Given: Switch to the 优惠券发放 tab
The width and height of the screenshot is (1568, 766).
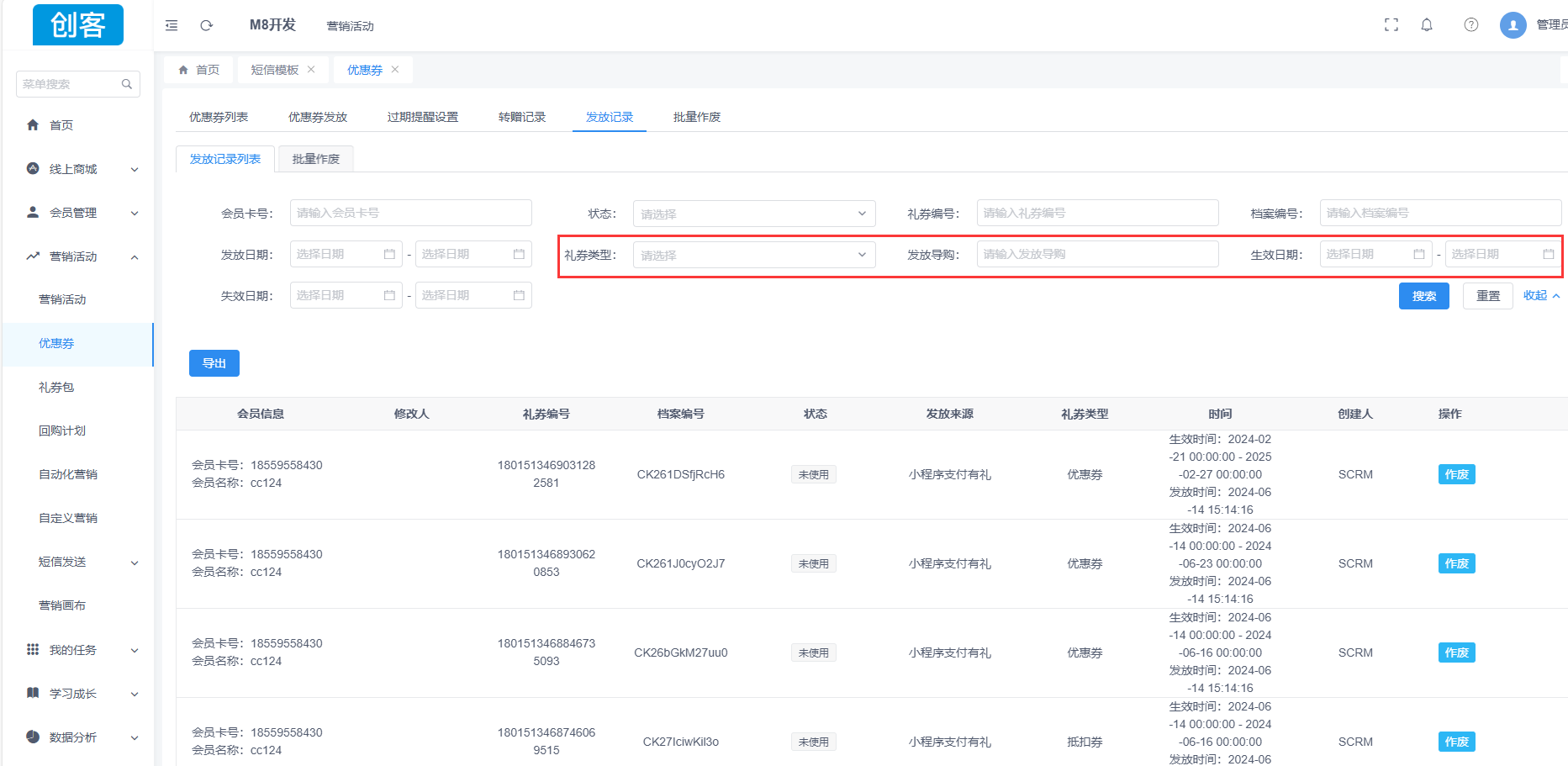Looking at the screenshot, I should pos(317,117).
